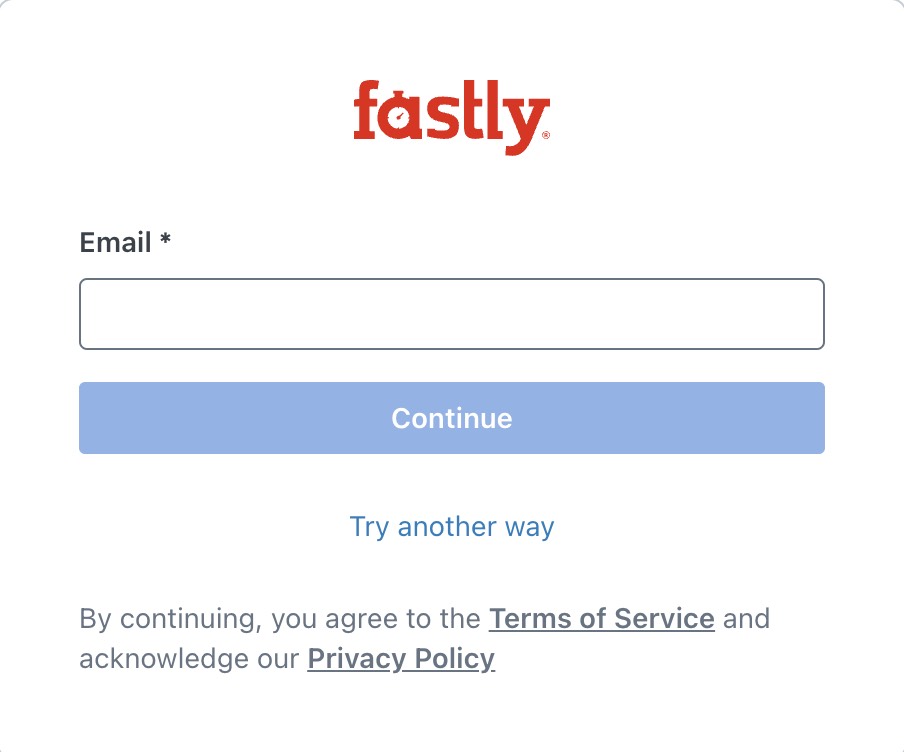Submit the form using the blue Continue button
The width and height of the screenshot is (904, 752).
click(451, 418)
